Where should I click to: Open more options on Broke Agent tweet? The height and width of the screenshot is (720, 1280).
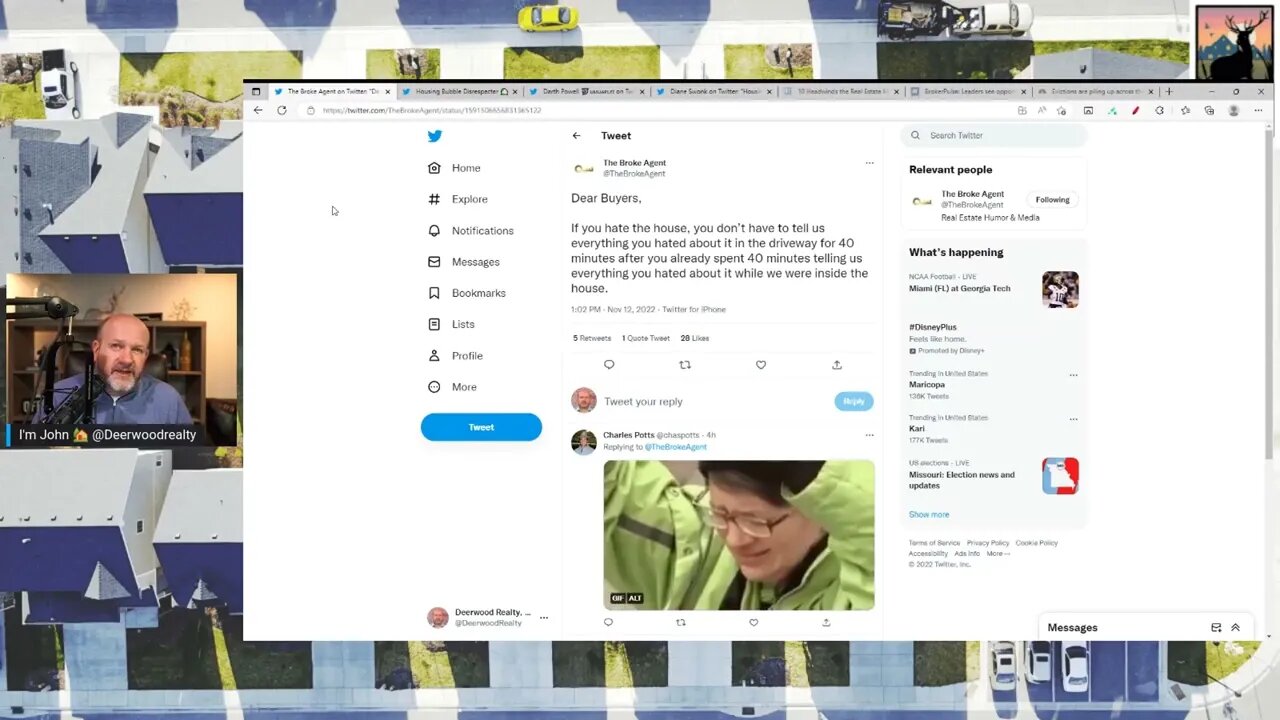869,163
